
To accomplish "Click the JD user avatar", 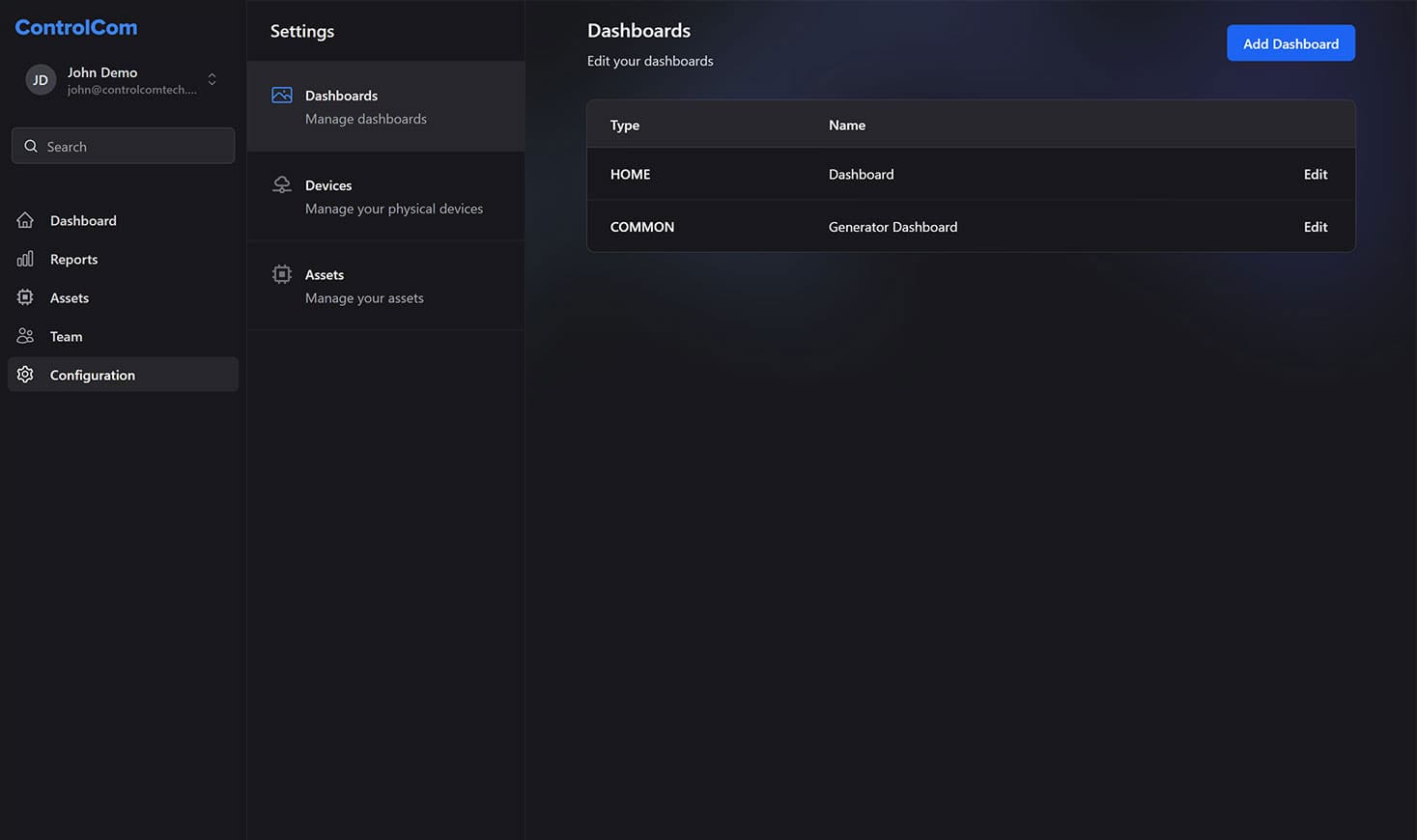I will [x=41, y=80].
